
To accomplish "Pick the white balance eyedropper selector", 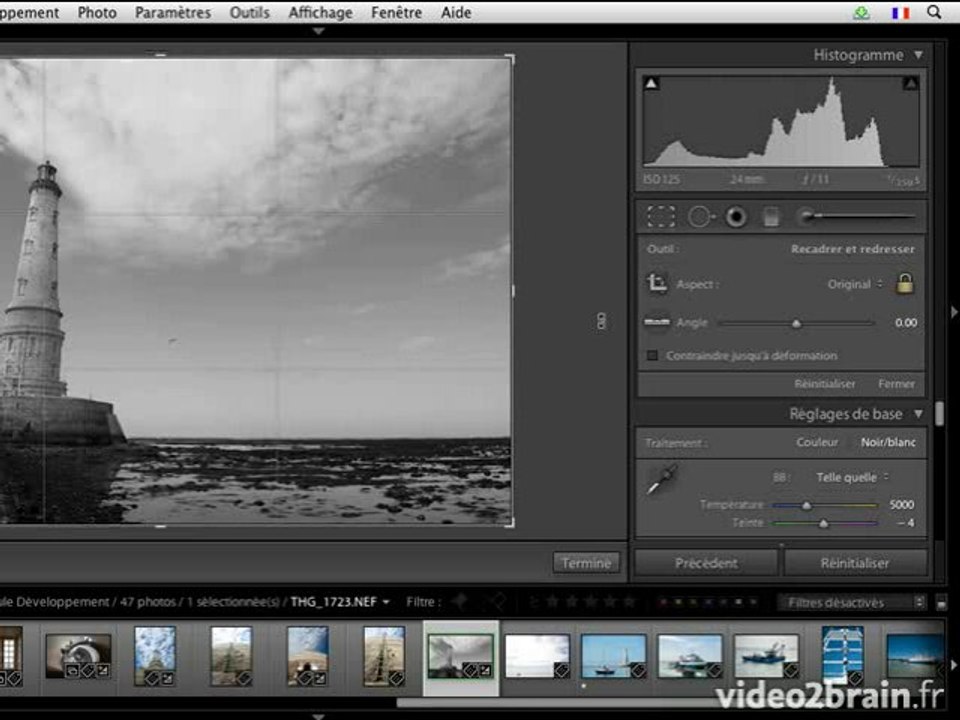I will (x=662, y=479).
